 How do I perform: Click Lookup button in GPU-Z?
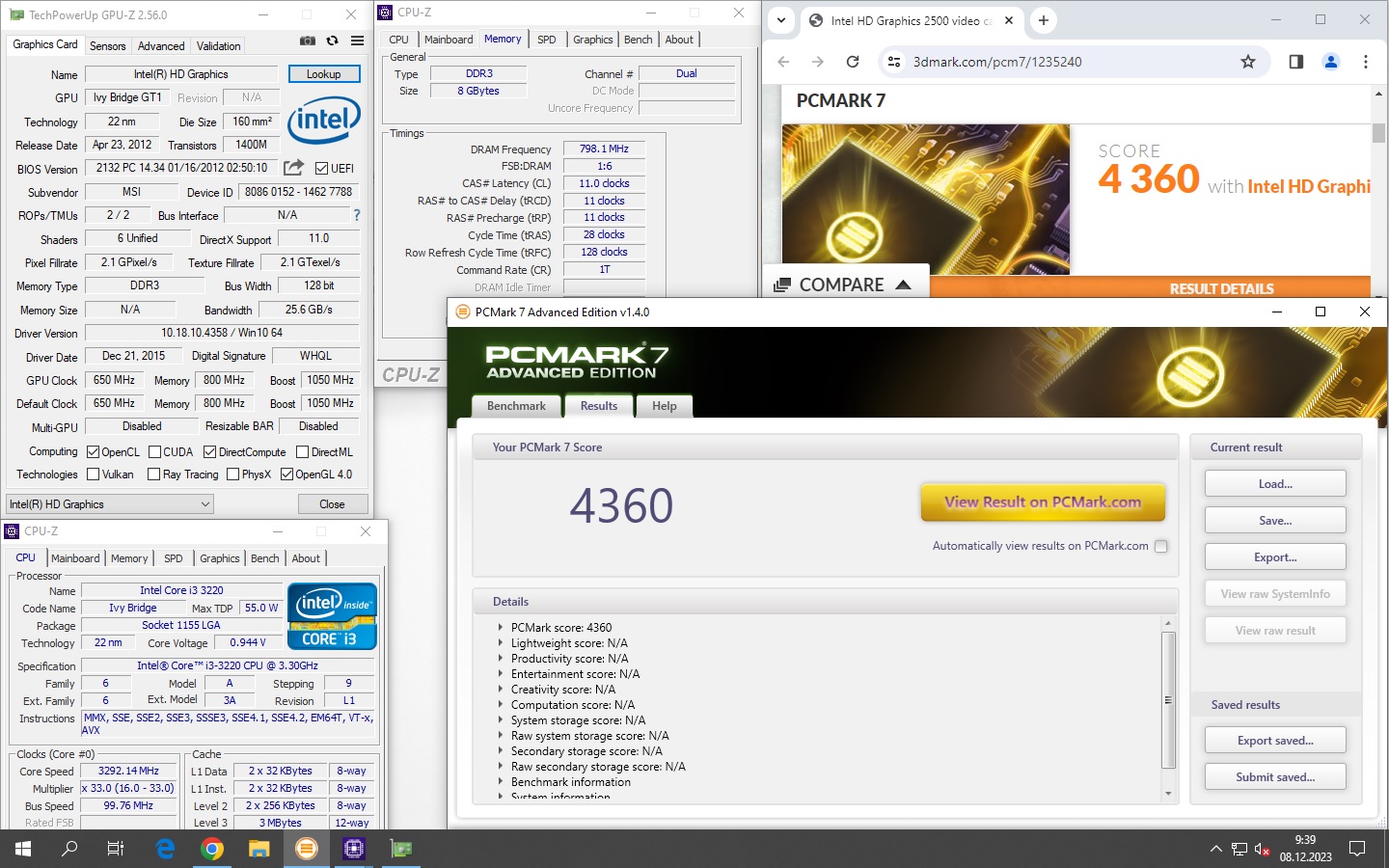click(323, 74)
